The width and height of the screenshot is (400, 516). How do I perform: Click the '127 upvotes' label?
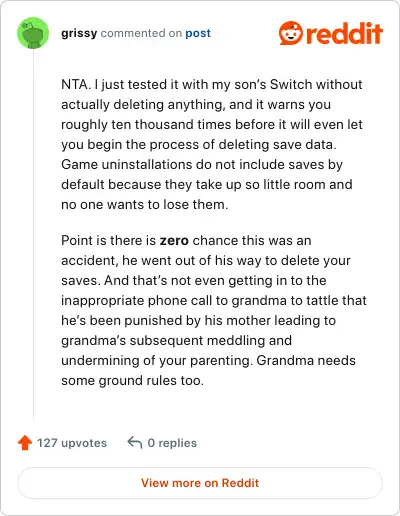tap(72, 443)
